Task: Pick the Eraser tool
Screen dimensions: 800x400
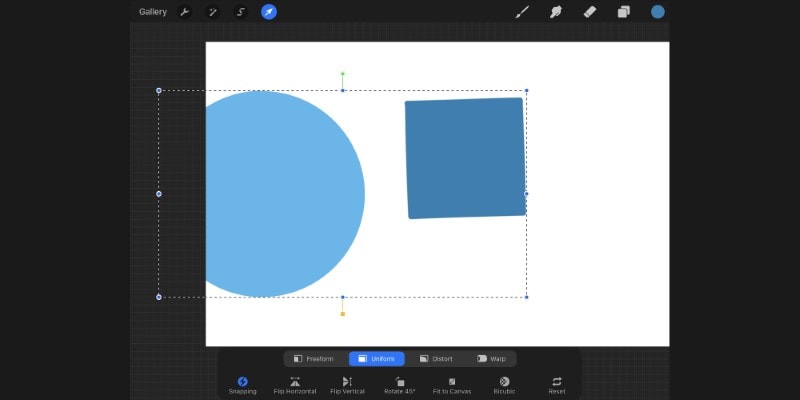Action: [x=590, y=12]
